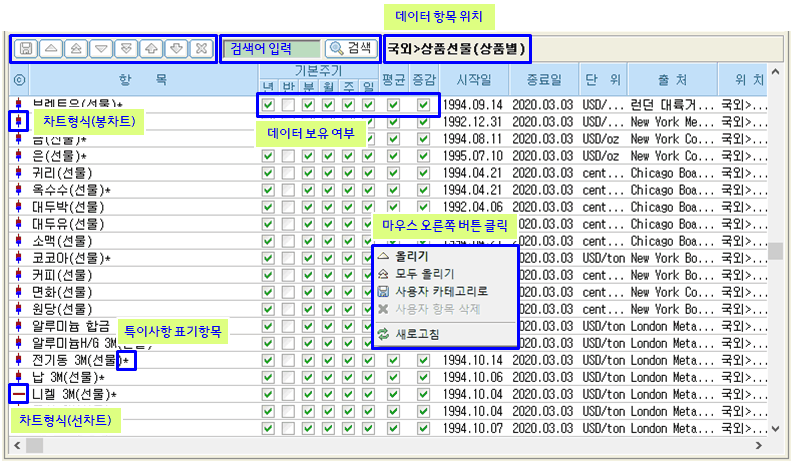Viewport: 793px width, 464px height.
Task: Click the block down-arrow toolbar icon
Action: [176, 49]
